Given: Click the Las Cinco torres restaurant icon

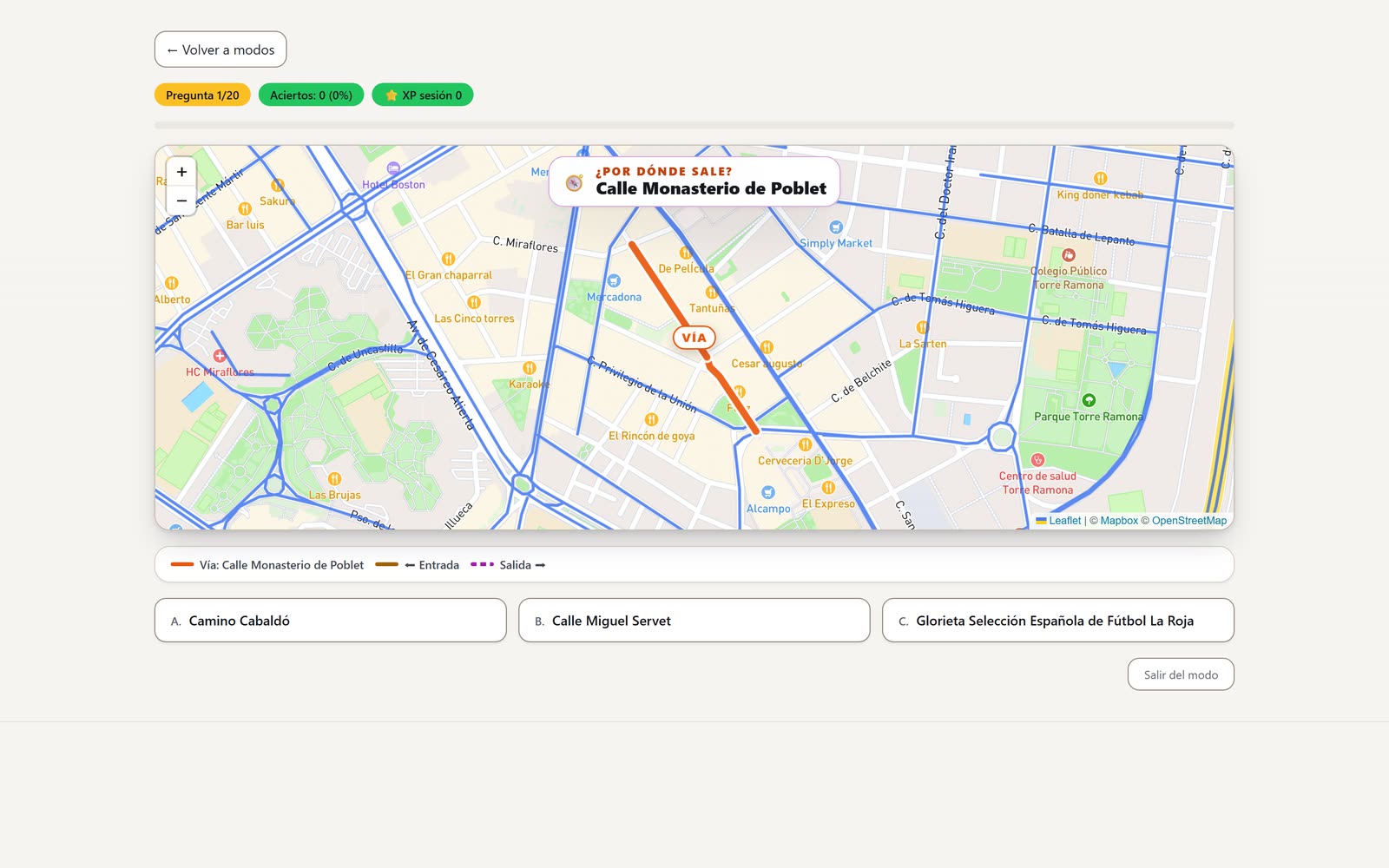Looking at the screenshot, I should click(x=474, y=302).
